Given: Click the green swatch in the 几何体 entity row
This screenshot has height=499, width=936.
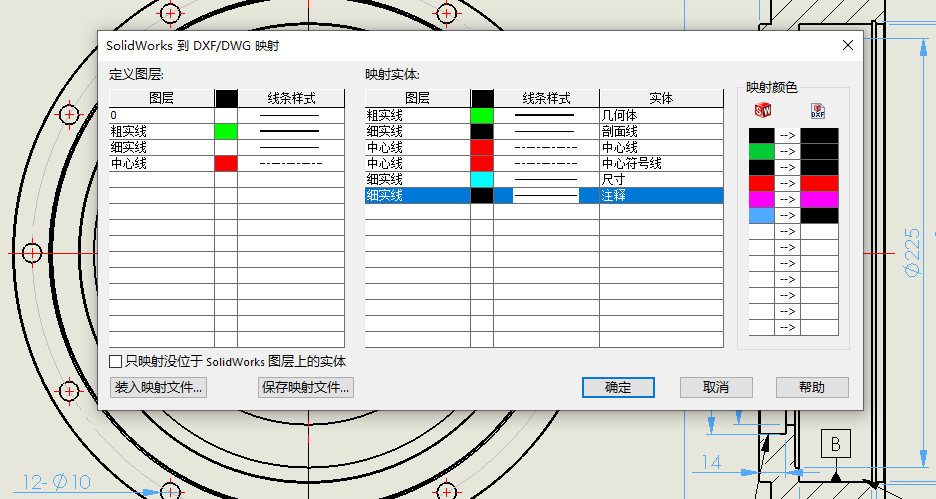Looking at the screenshot, I should pyautogui.click(x=482, y=115).
